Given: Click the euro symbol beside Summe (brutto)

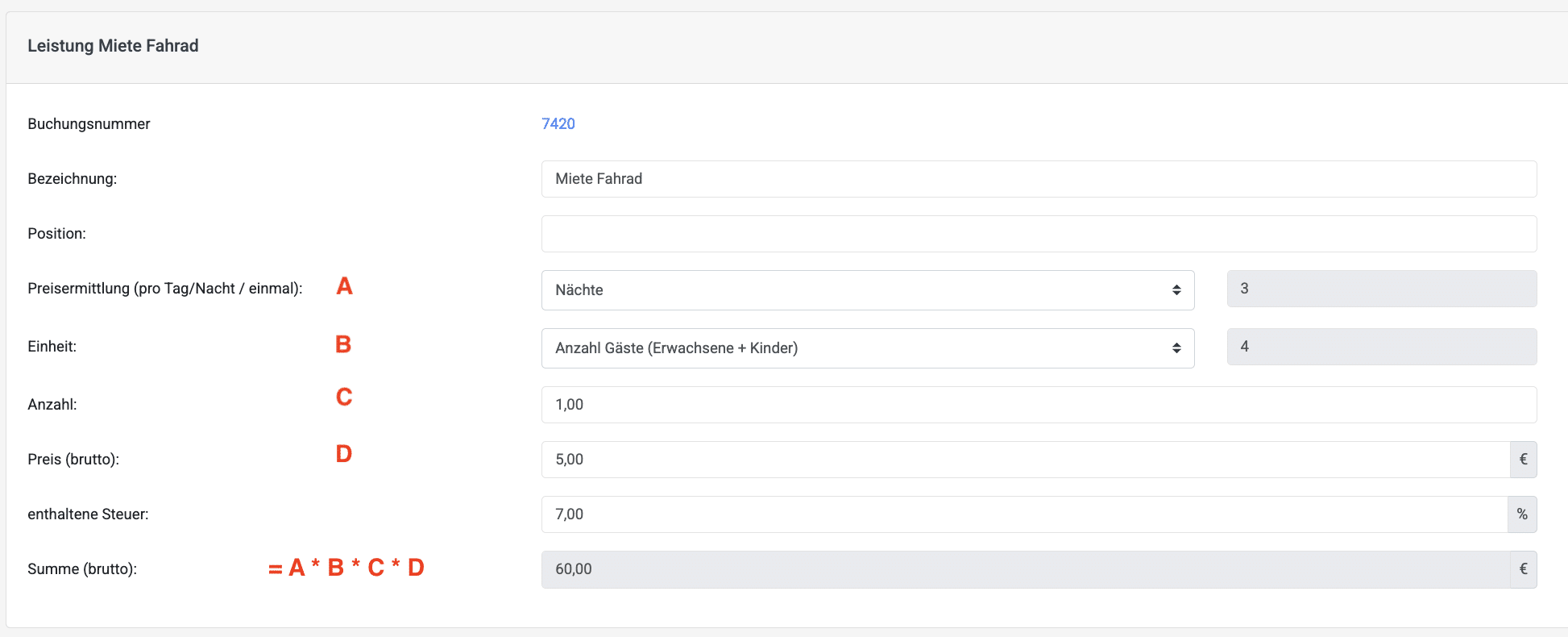Looking at the screenshot, I should pyautogui.click(x=1523, y=569).
